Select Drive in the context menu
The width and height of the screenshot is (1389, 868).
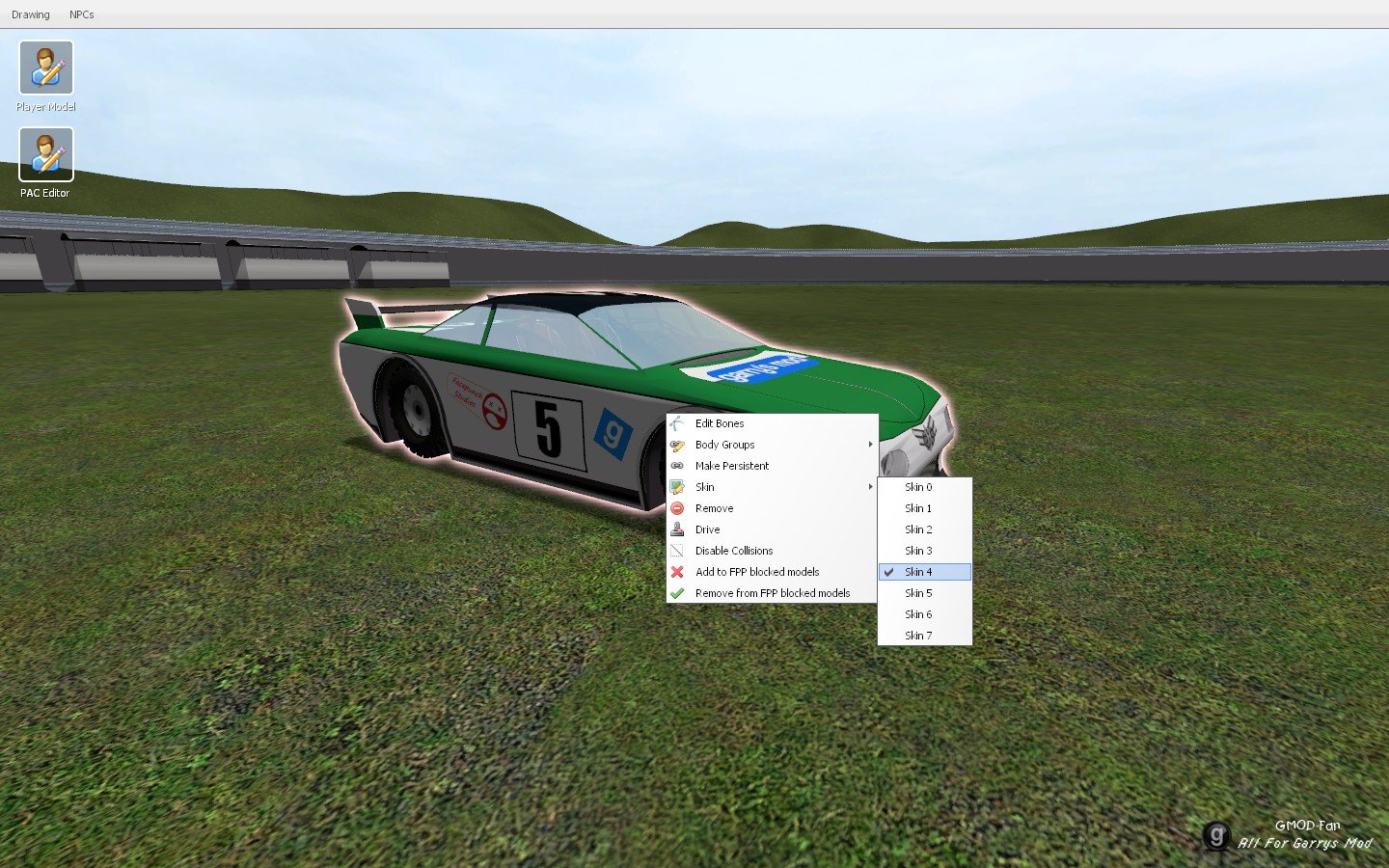point(772,529)
